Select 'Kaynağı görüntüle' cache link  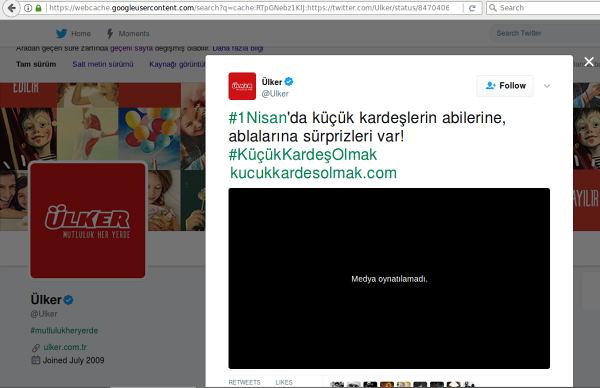tap(177, 64)
